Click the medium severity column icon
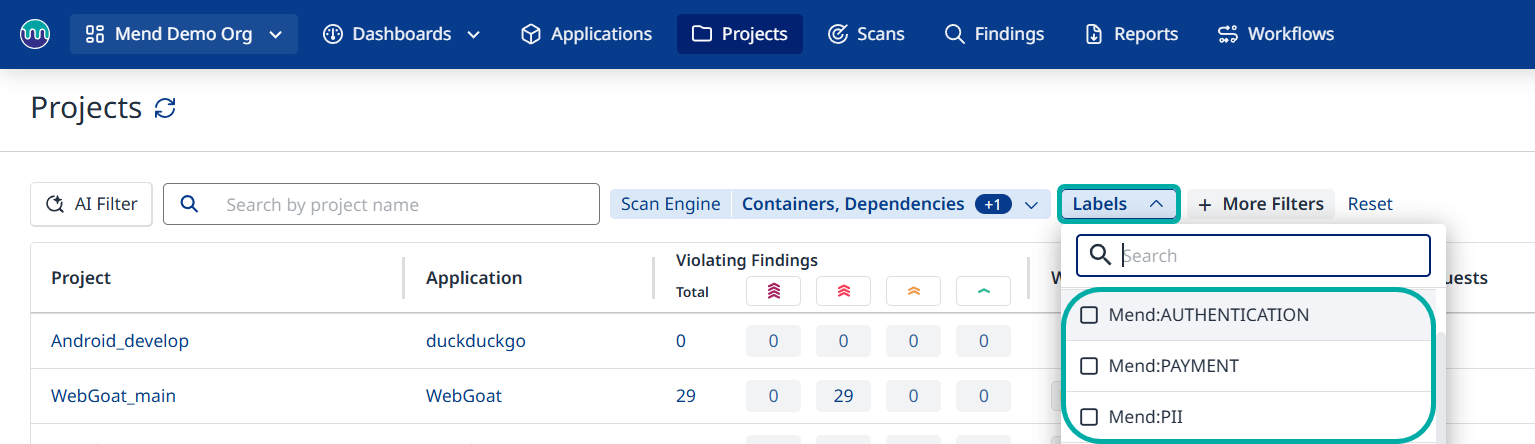The image size is (1535, 444). click(x=913, y=291)
